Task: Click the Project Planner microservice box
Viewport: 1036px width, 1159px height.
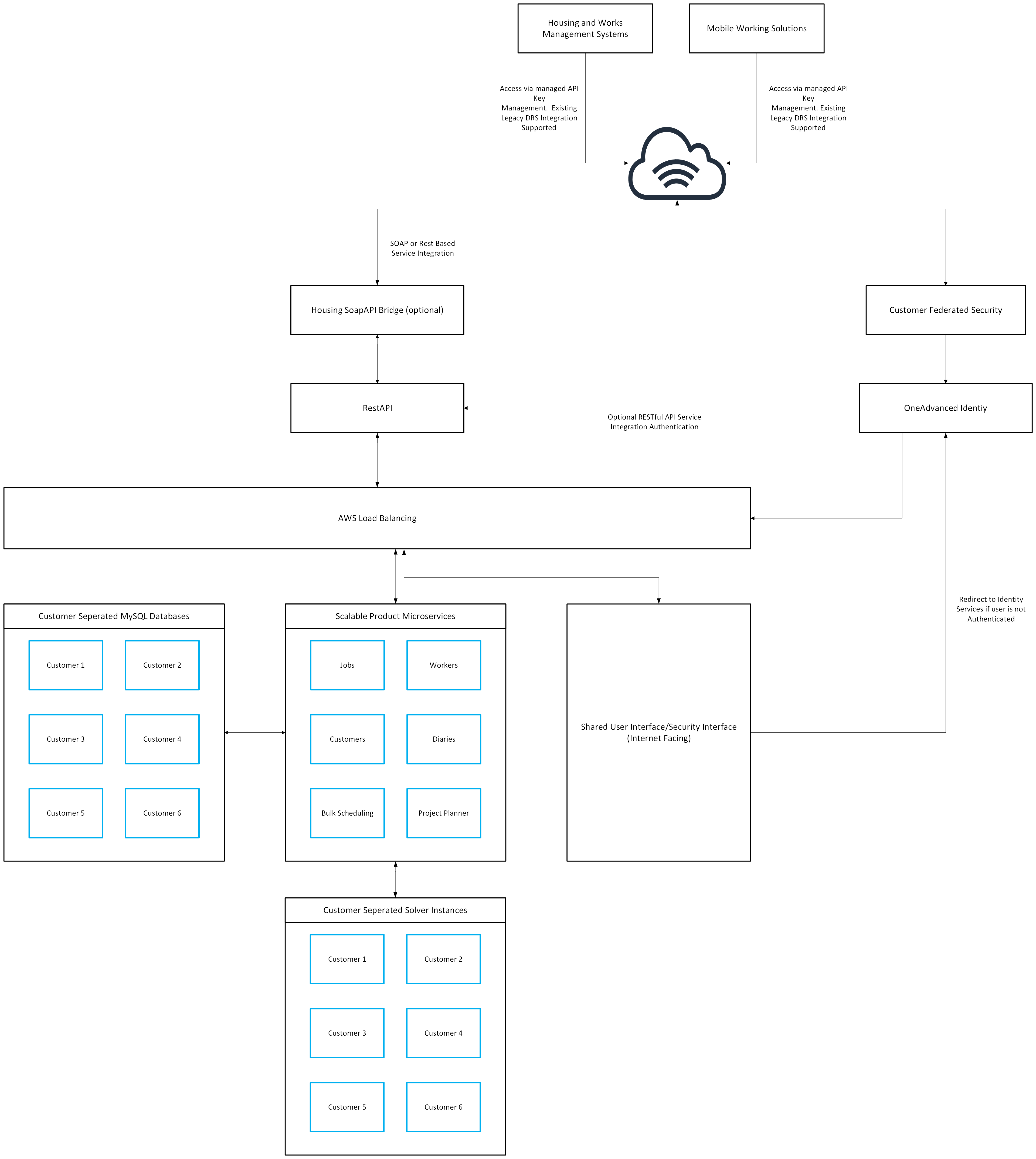Action: [x=443, y=813]
